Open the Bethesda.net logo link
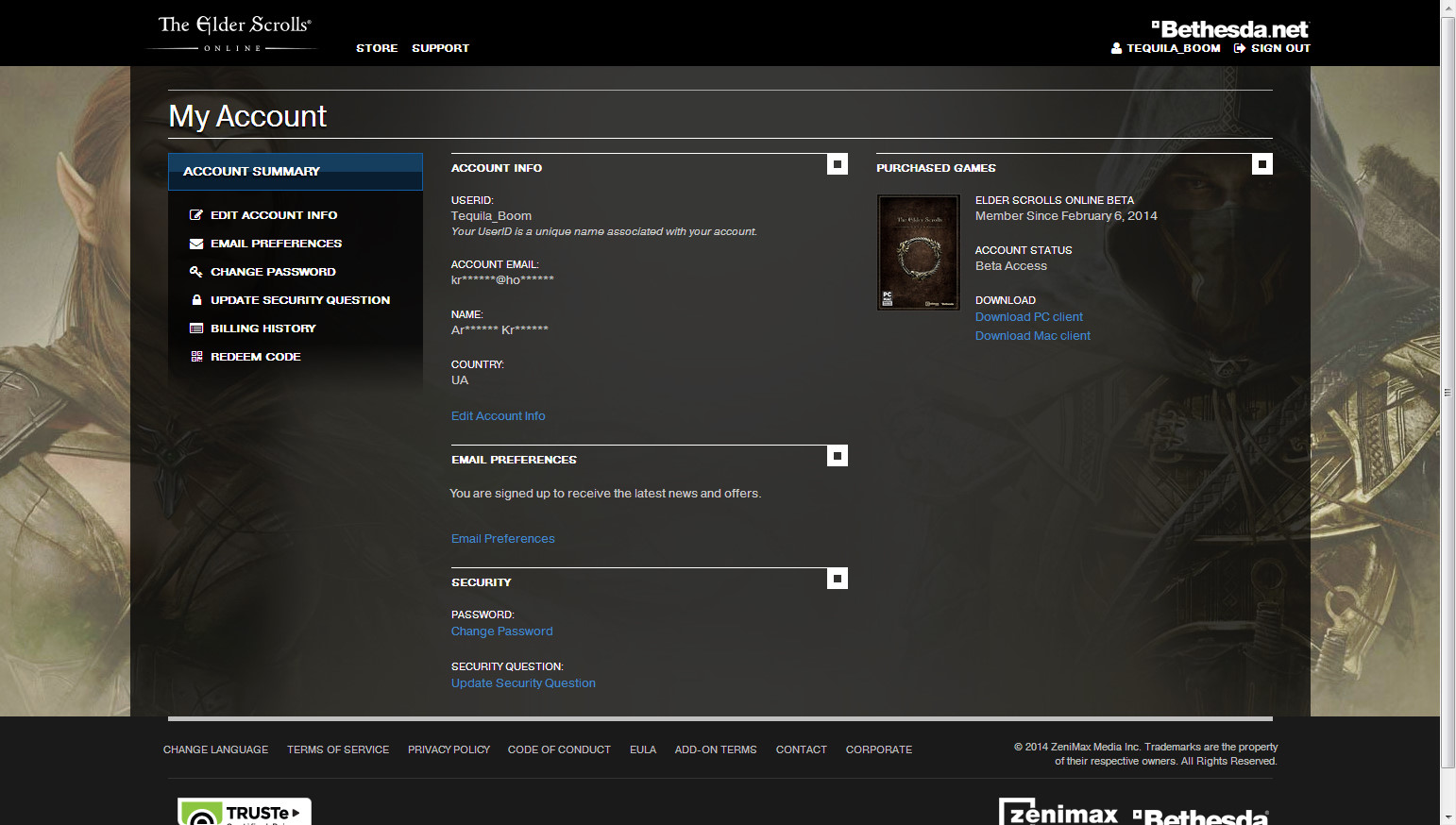Screen dimensions: 1456x825 click(x=1229, y=29)
